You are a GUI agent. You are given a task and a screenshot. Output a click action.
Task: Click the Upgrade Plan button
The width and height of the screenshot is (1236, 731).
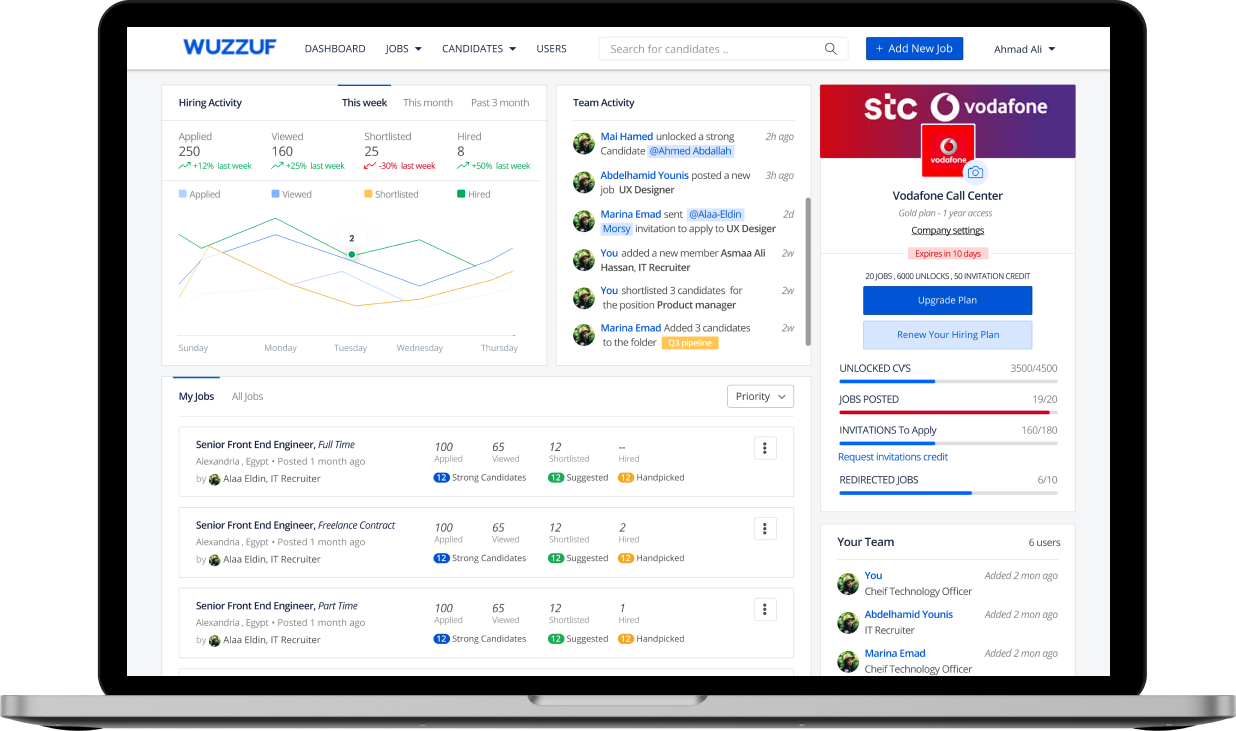click(947, 300)
